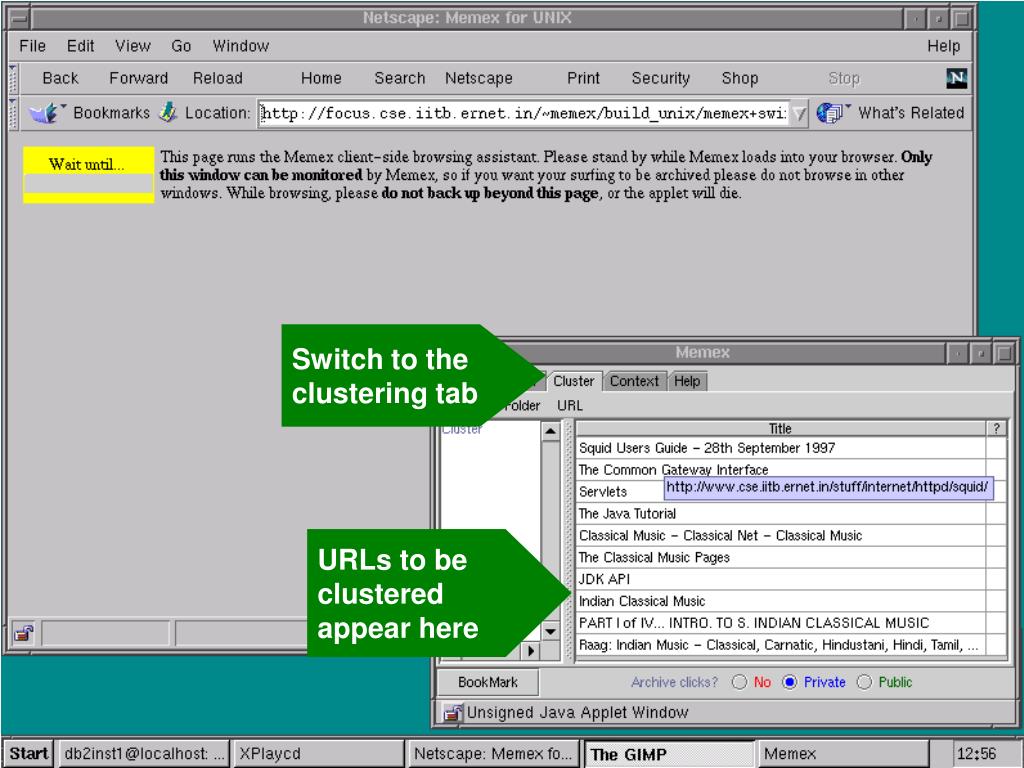Click the page proxy icon beside Location
Viewport: 1024px width, 768px height.
tap(168, 112)
